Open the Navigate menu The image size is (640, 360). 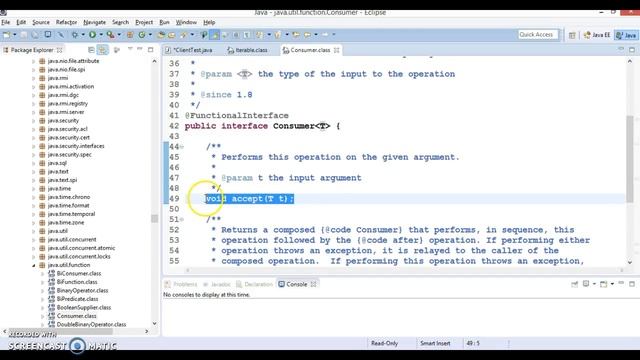(x=94, y=22)
